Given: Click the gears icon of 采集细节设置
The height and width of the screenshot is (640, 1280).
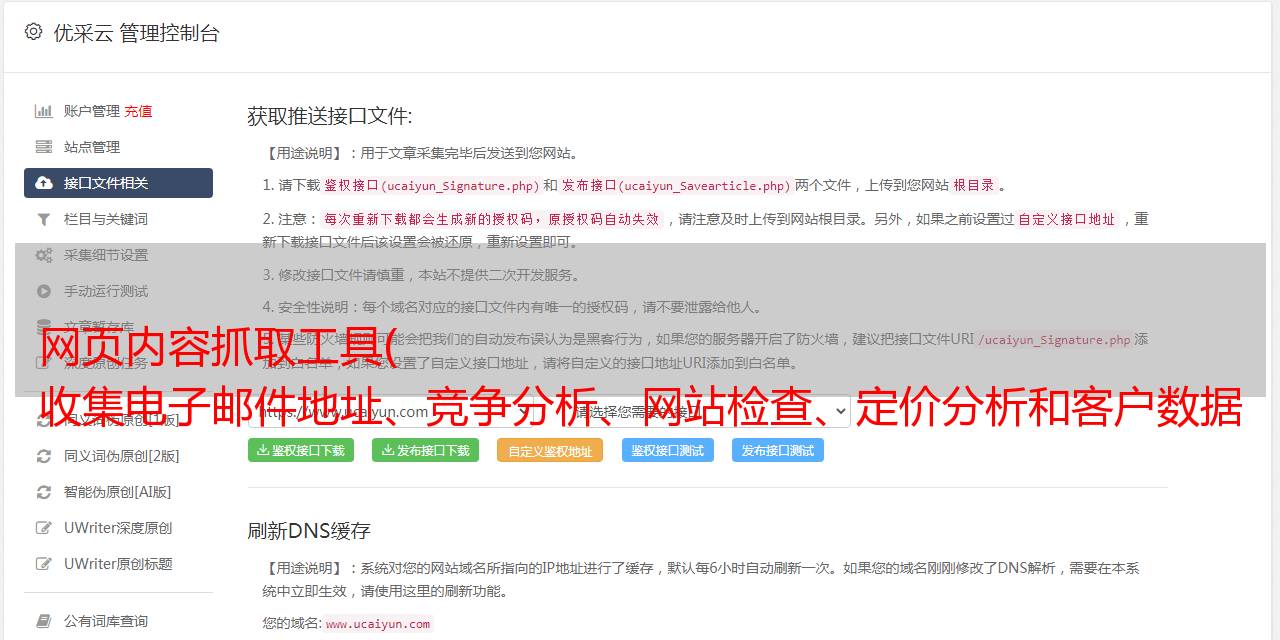Looking at the screenshot, I should [x=44, y=255].
